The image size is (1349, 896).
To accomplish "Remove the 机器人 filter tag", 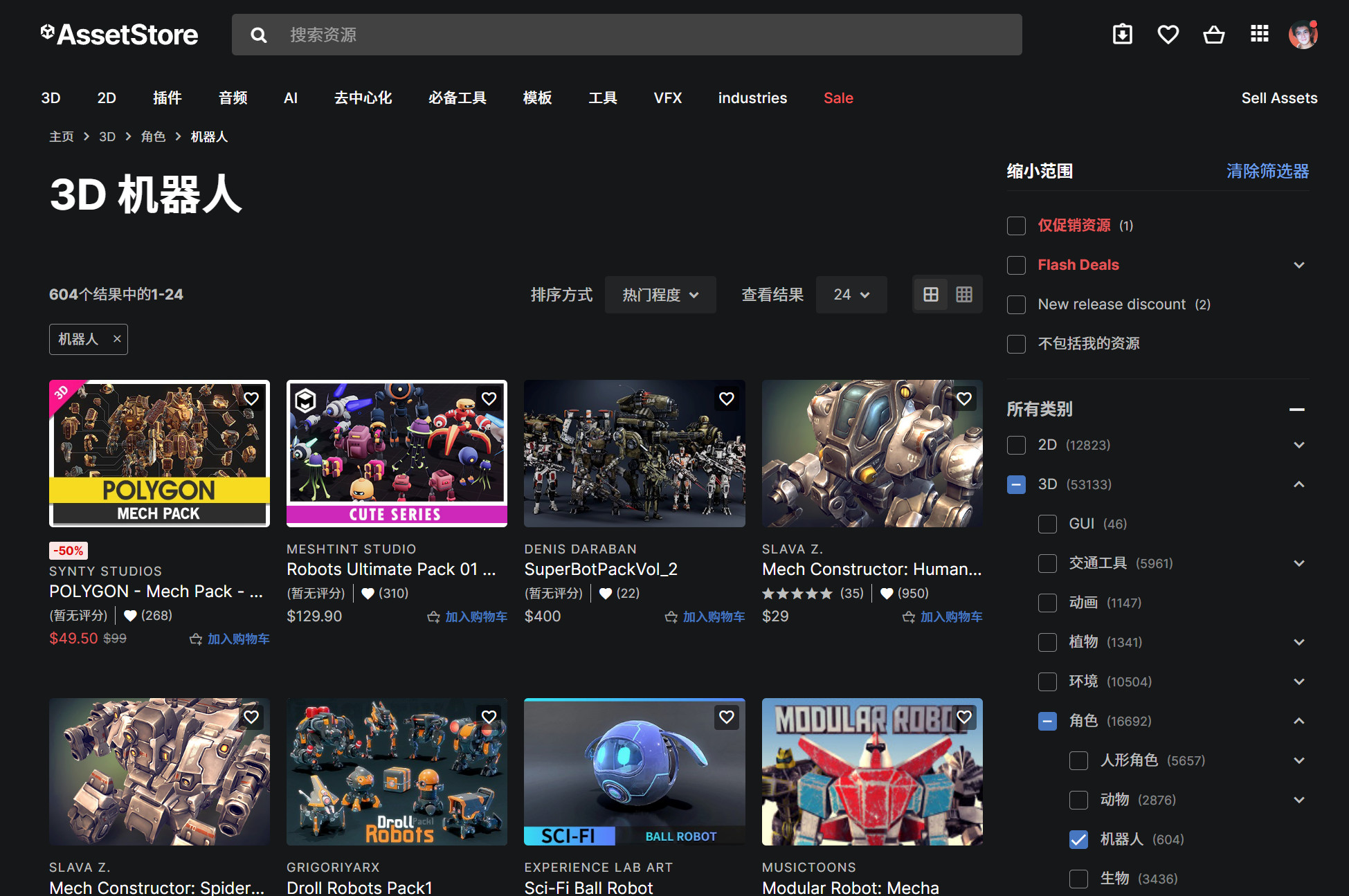I will click(x=117, y=339).
